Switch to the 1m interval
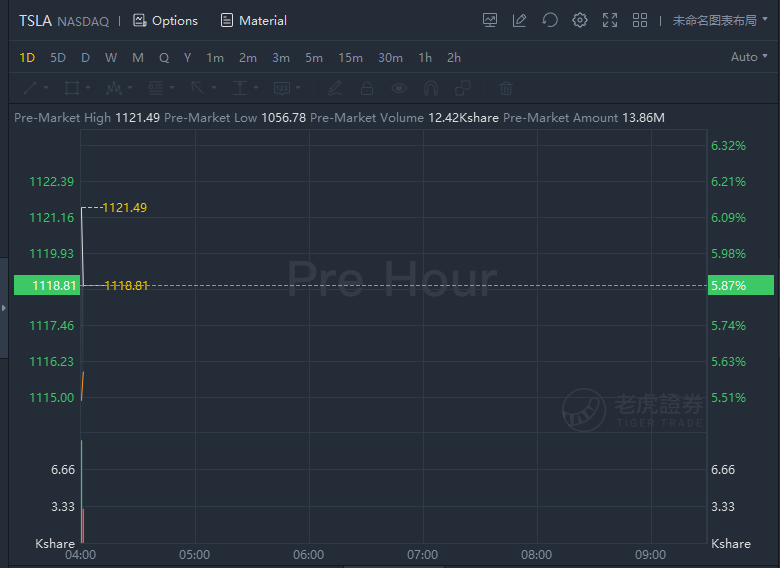 point(215,58)
